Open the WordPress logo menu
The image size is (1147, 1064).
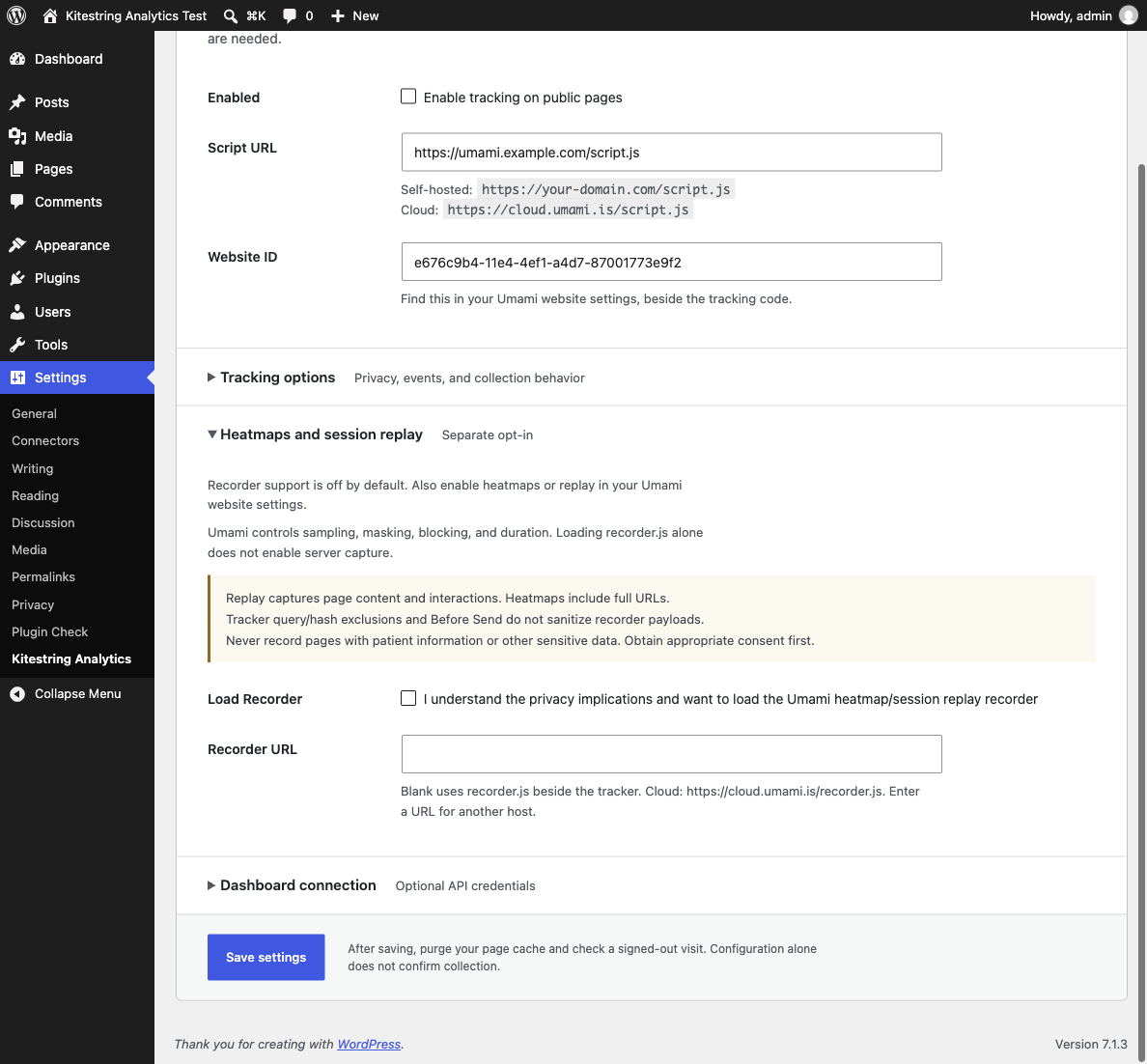(16, 15)
